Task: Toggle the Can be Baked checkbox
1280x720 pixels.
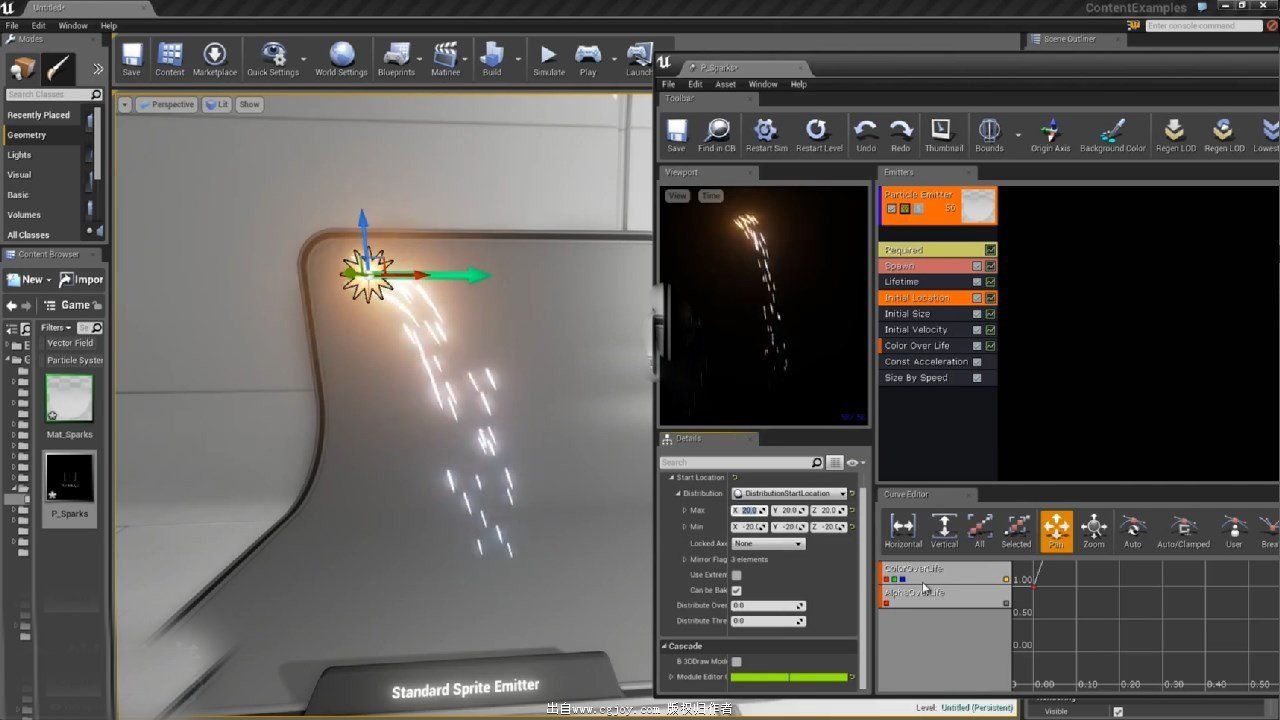Action: coord(736,590)
